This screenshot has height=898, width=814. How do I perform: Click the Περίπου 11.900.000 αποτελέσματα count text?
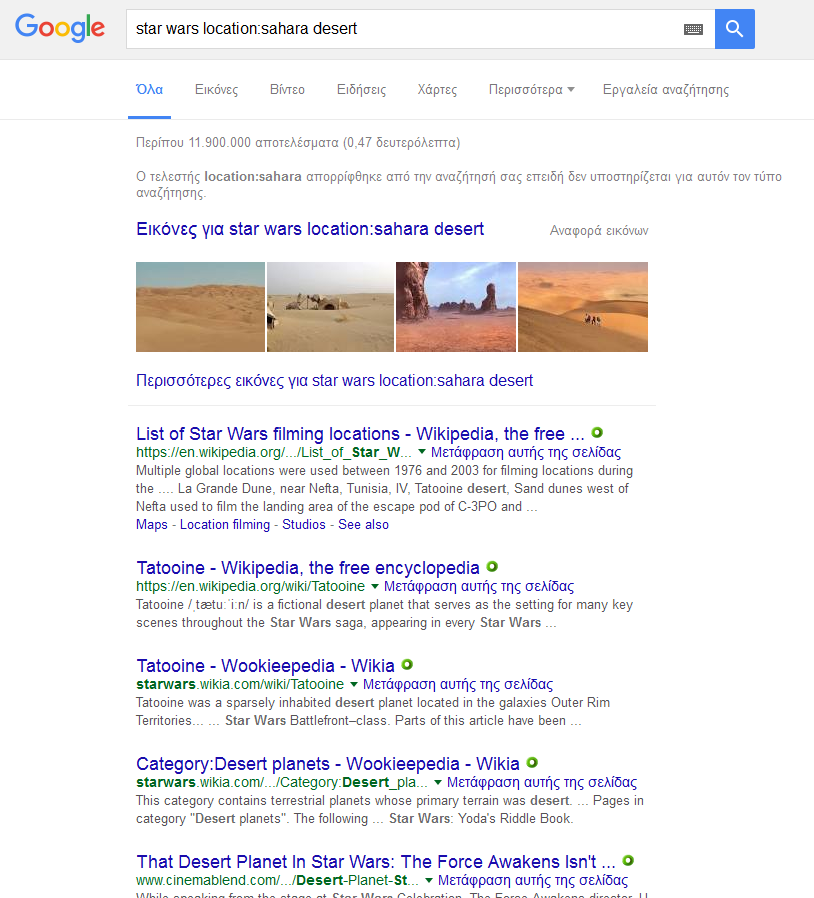(x=298, y=143)
